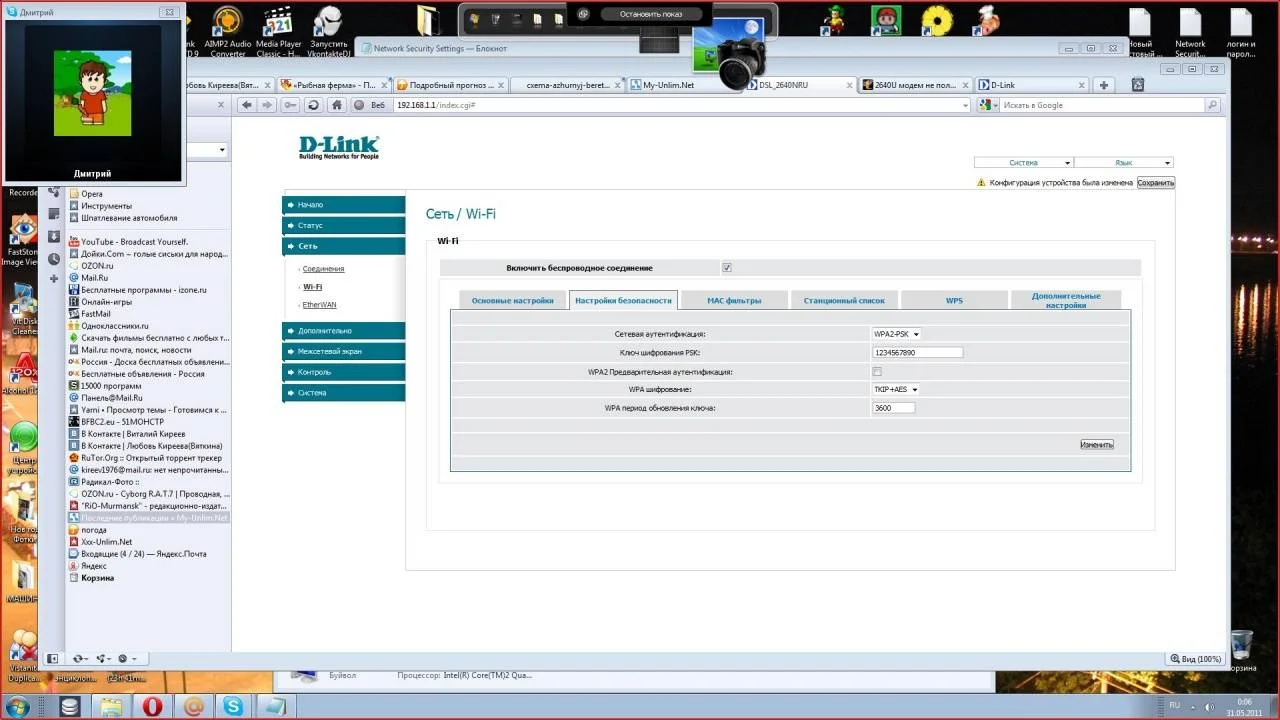Open the Recycle Bin on the desktop

(x=1242, y=651)
